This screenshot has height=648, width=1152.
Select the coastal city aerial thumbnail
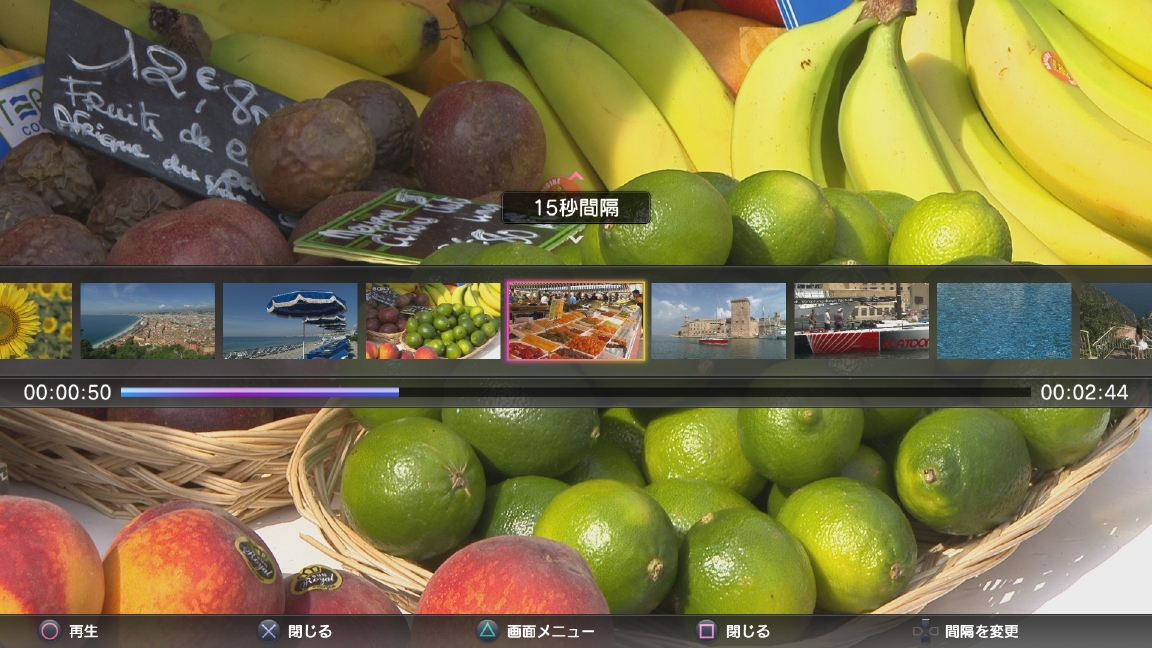coord(148,321)
